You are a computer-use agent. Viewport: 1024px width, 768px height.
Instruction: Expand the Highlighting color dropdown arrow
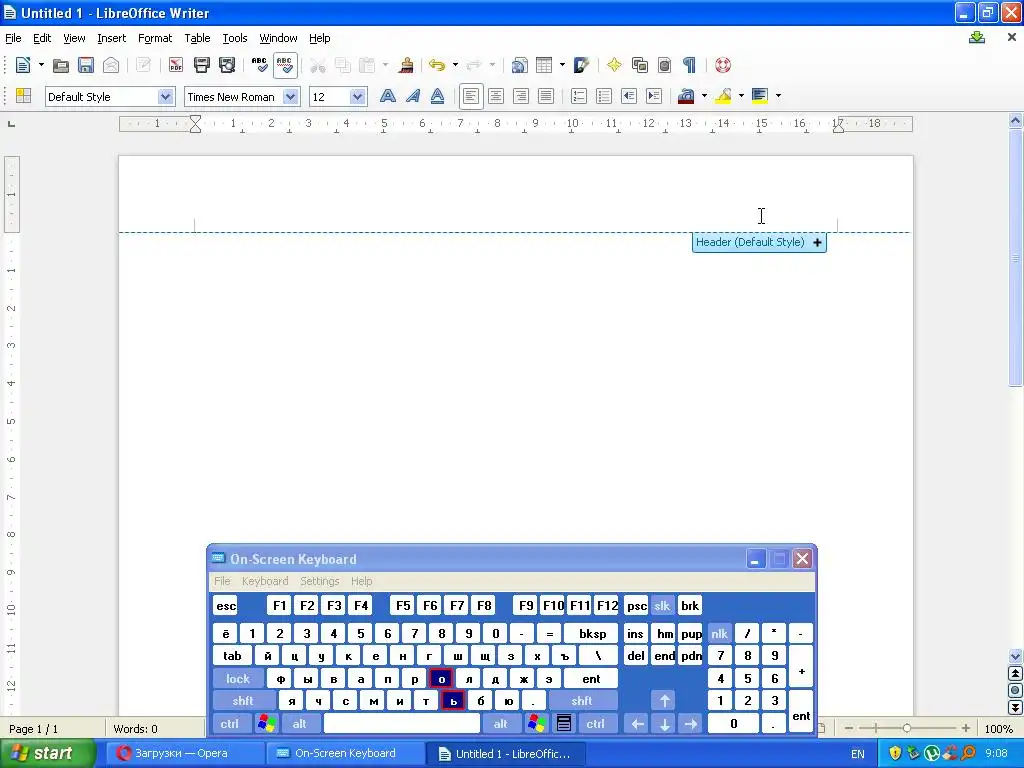(x=741, y=96)
